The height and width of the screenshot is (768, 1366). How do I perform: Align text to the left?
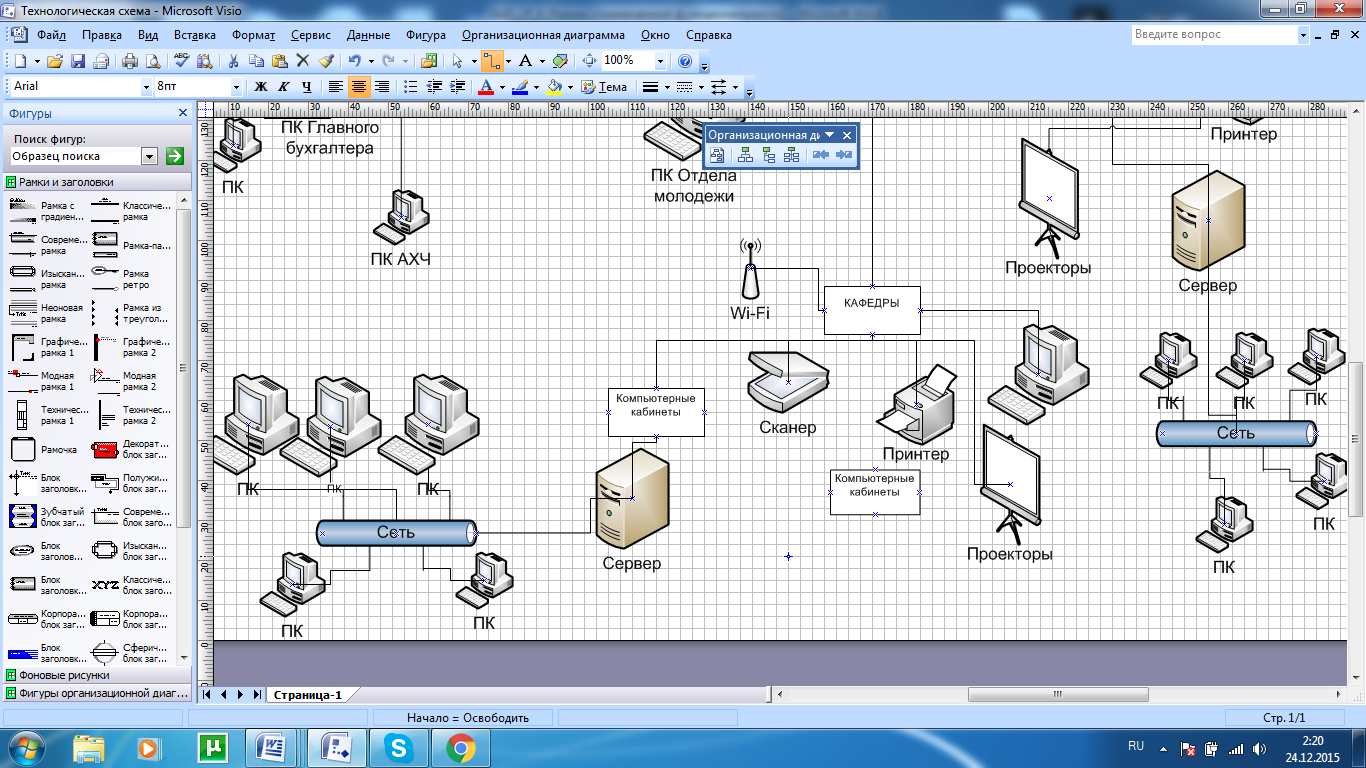pyautogui.click(x=336, y=87)
